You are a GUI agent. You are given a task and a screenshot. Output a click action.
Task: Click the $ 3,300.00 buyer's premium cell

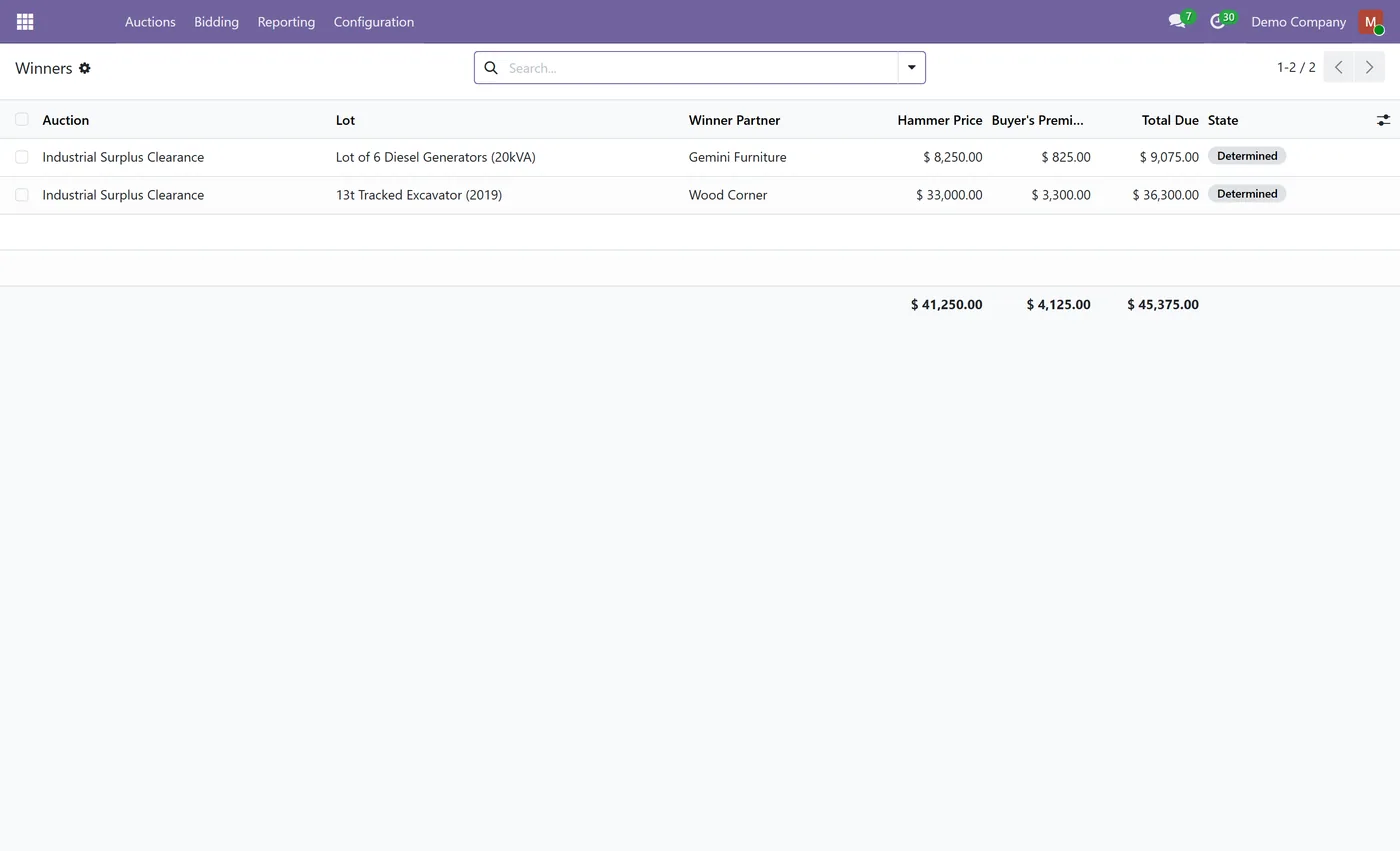tap(1061, 195)
